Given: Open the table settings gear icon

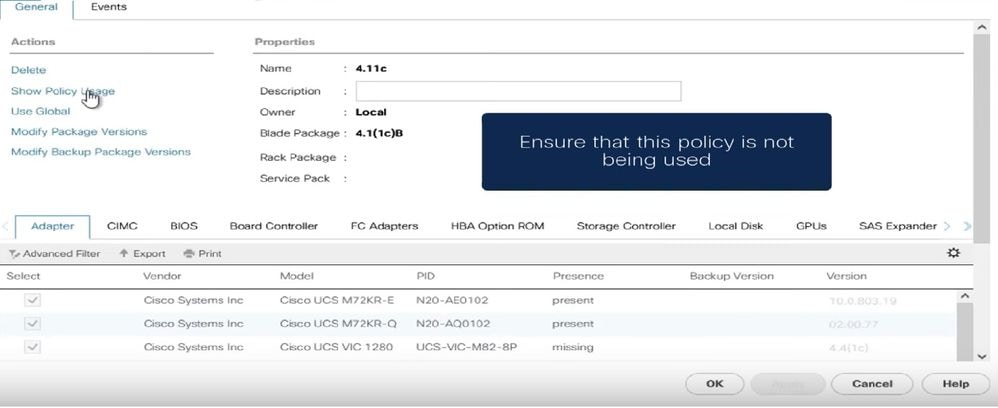Looking at the screenshot, I should pyautogui.click(x=953, y=253).
